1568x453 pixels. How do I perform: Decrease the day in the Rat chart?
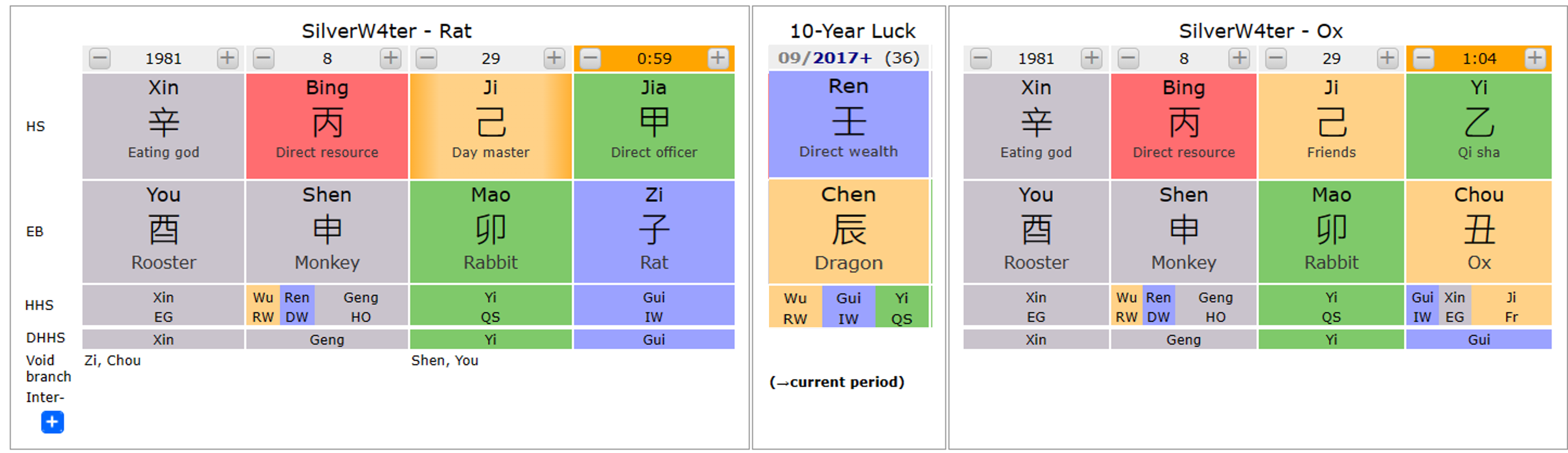(x=427, y=58)
